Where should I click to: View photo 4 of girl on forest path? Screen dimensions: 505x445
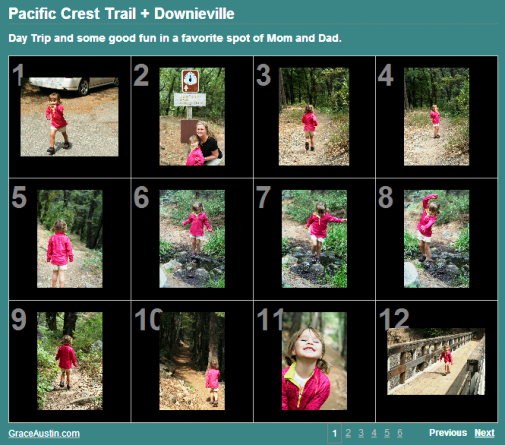(436, 117)
